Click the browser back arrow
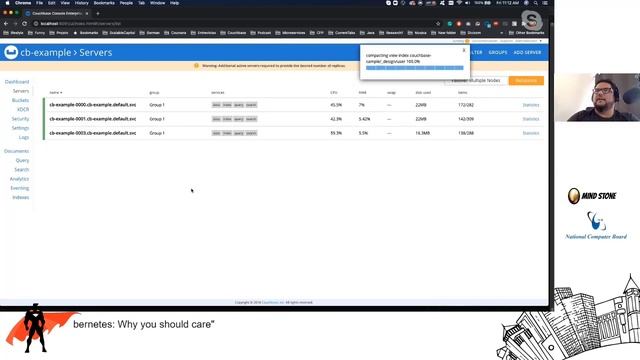640x360 pixels. point(6,24)
